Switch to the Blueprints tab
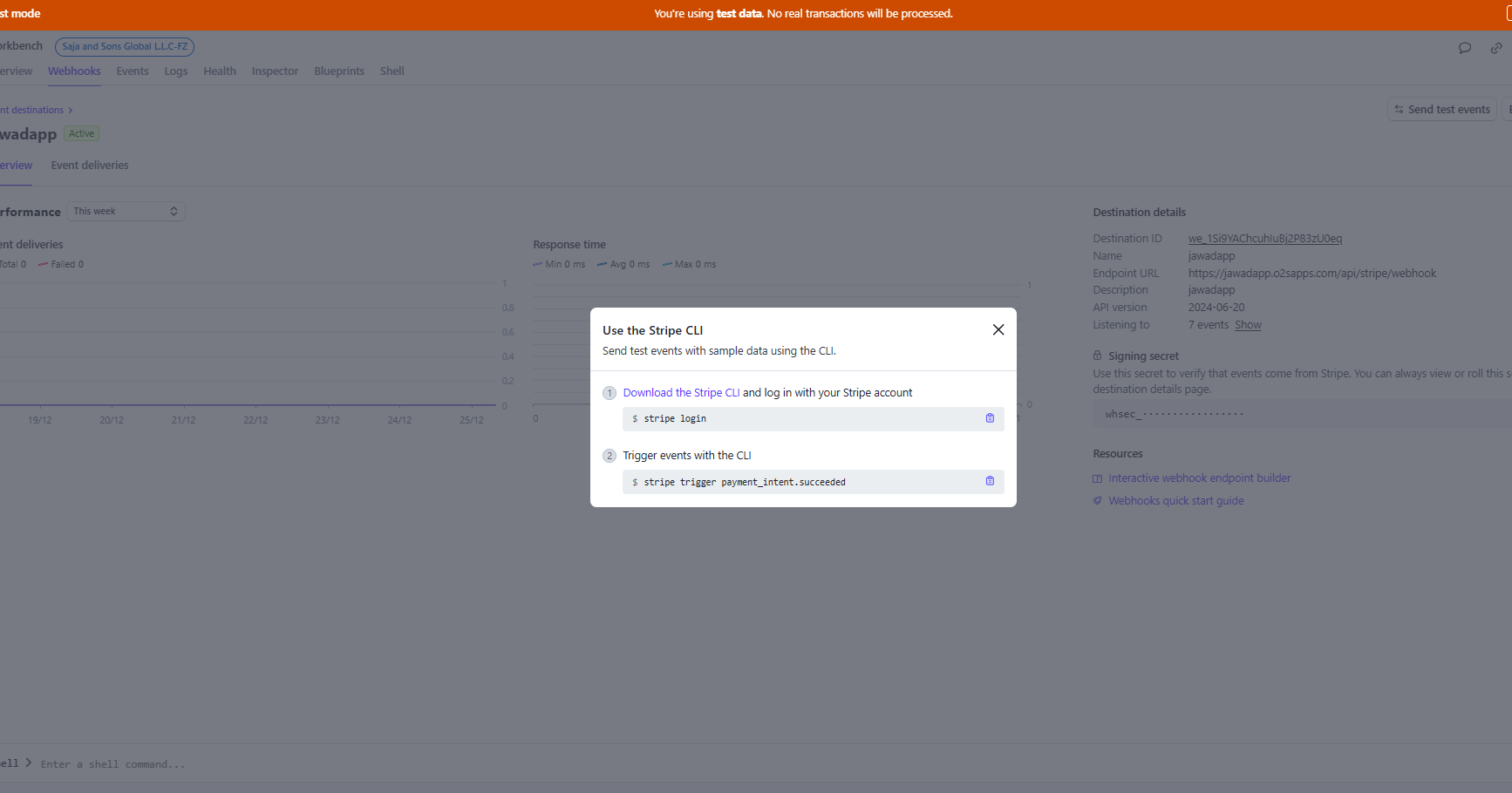 [339, 71]
